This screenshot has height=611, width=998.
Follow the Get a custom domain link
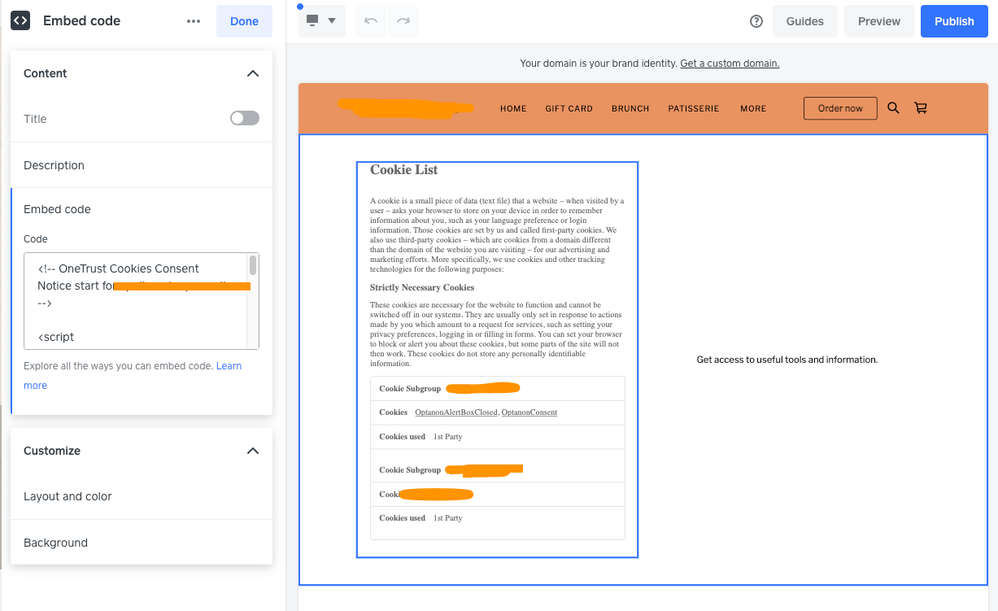click(729, 63)
